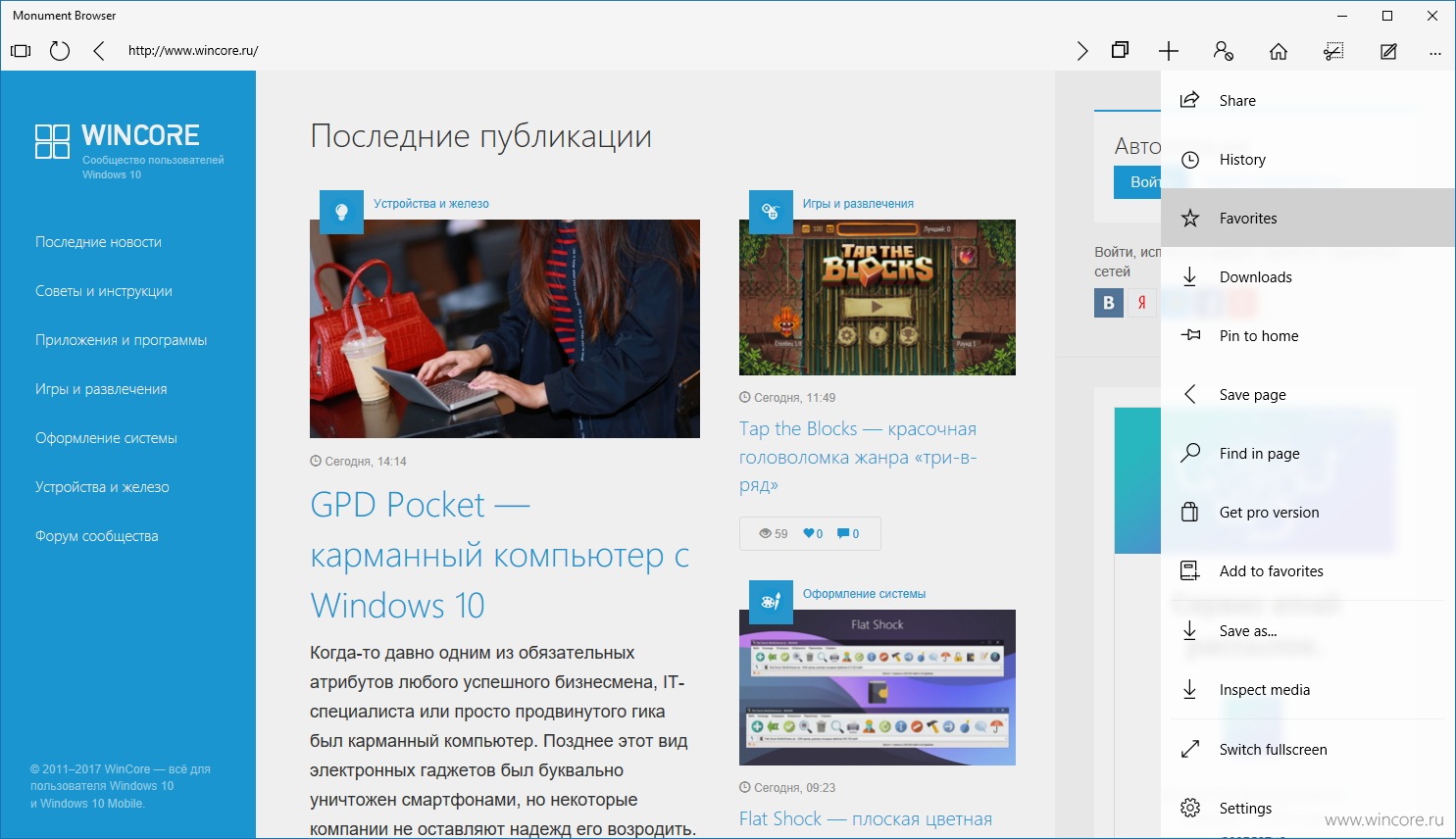Select Find in page menu entry
Image resolution: width=1456 pixels, height=839 pixels.
tap(1308, 453)
